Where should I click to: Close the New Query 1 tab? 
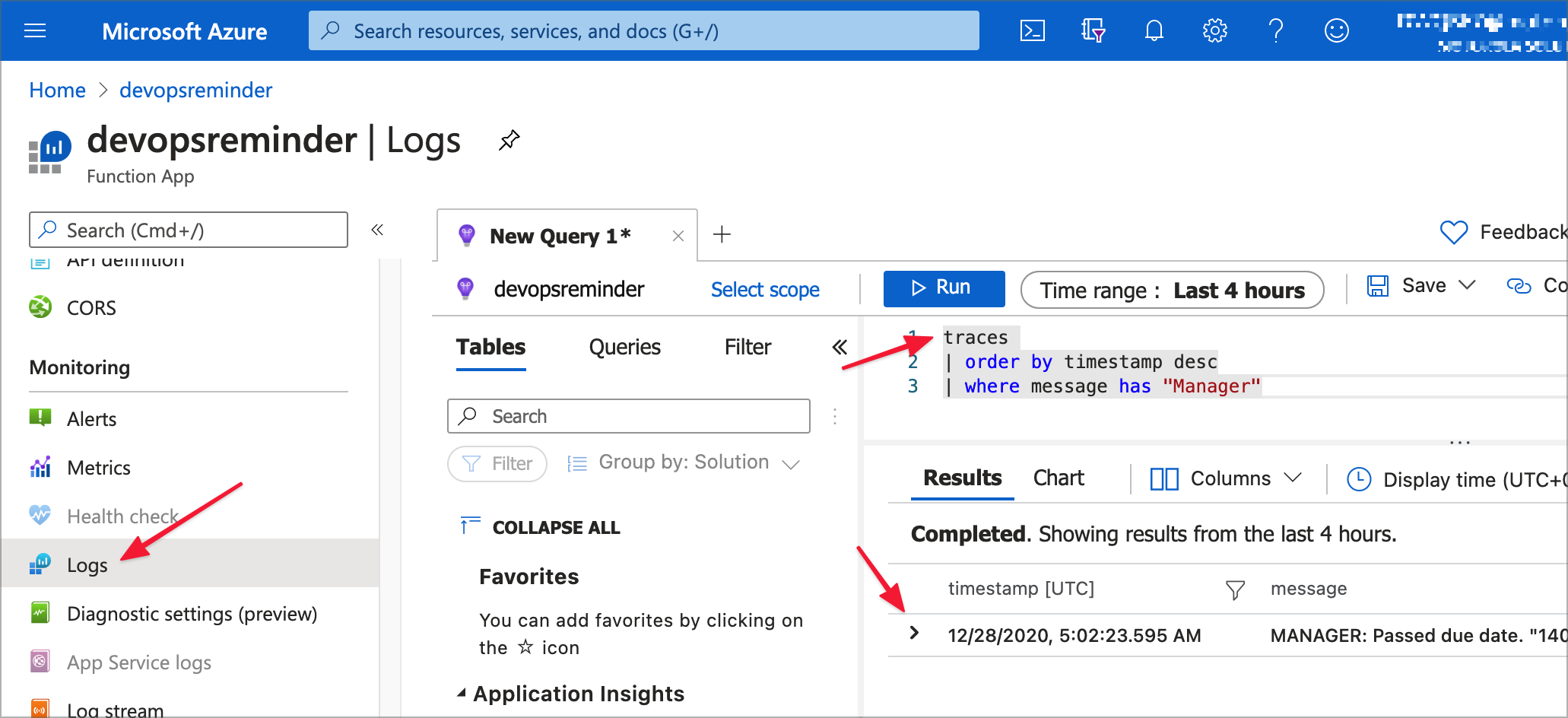coord(678,237)
